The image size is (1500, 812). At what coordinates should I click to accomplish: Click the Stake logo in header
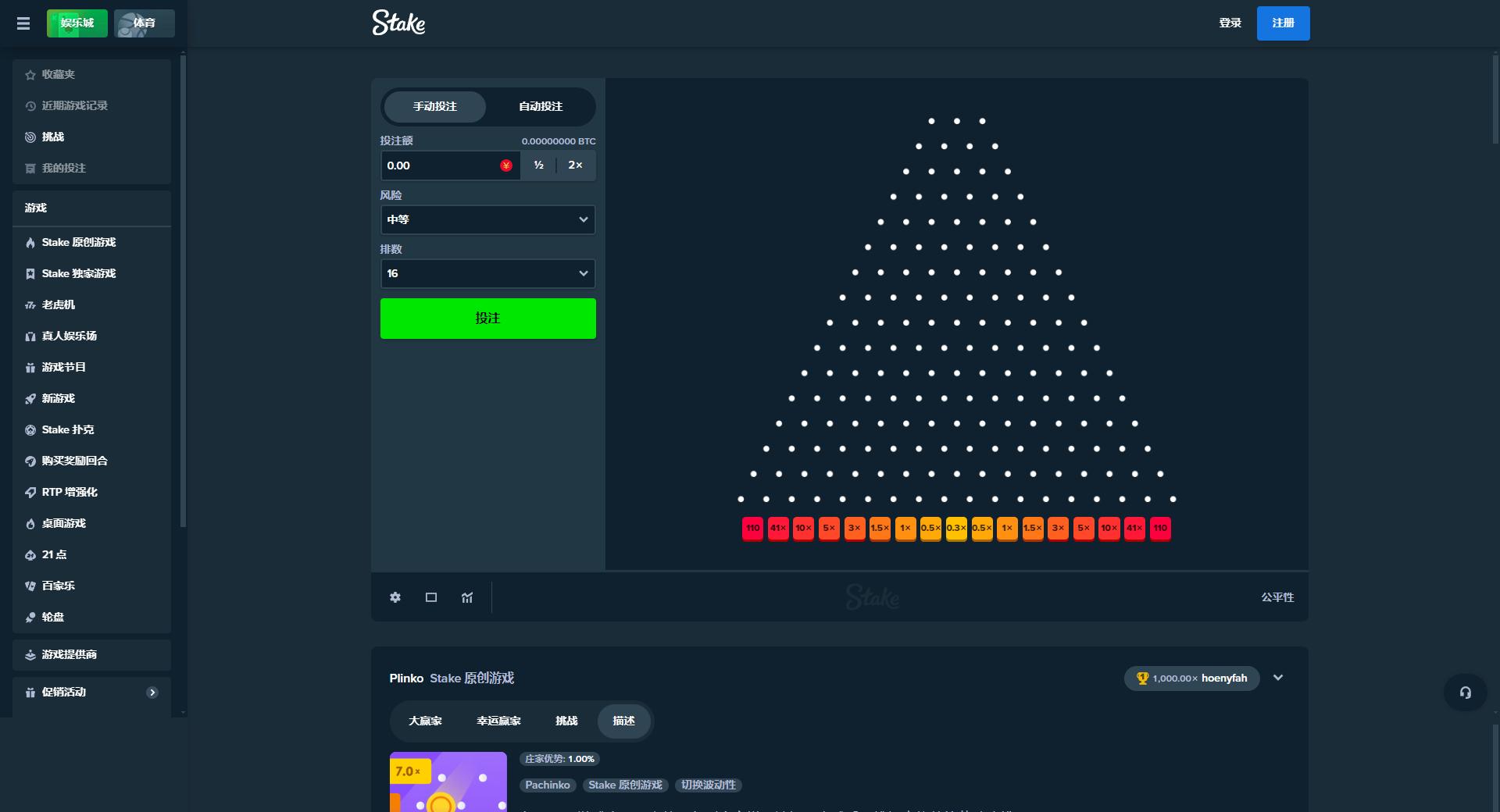click(x=398, y=23)
